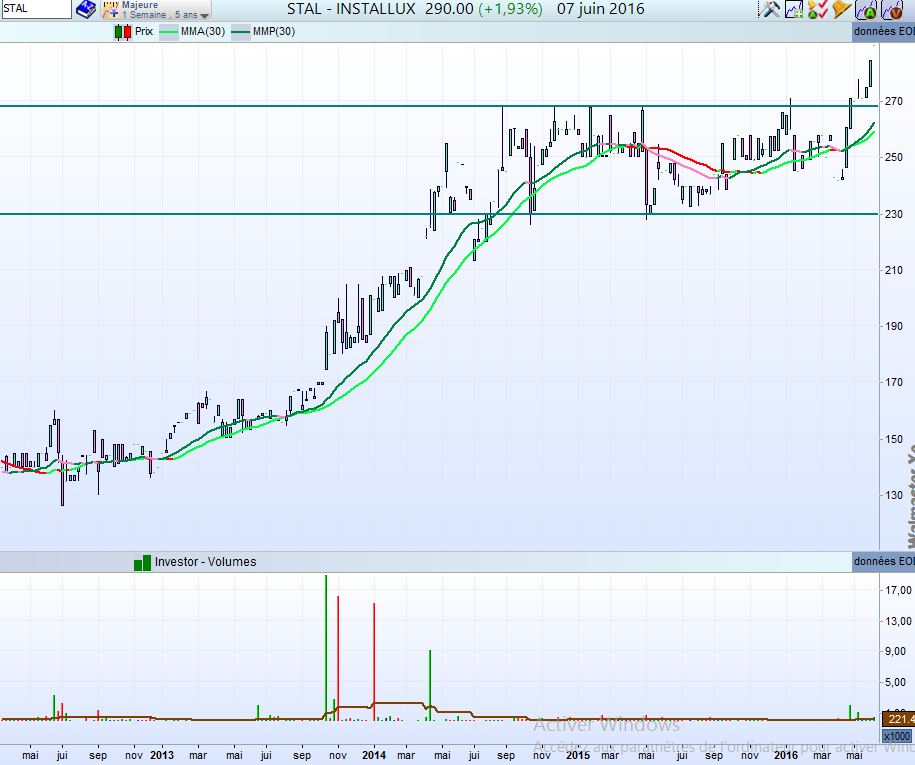Click the 17,00 volume axis label

(899, 591)
